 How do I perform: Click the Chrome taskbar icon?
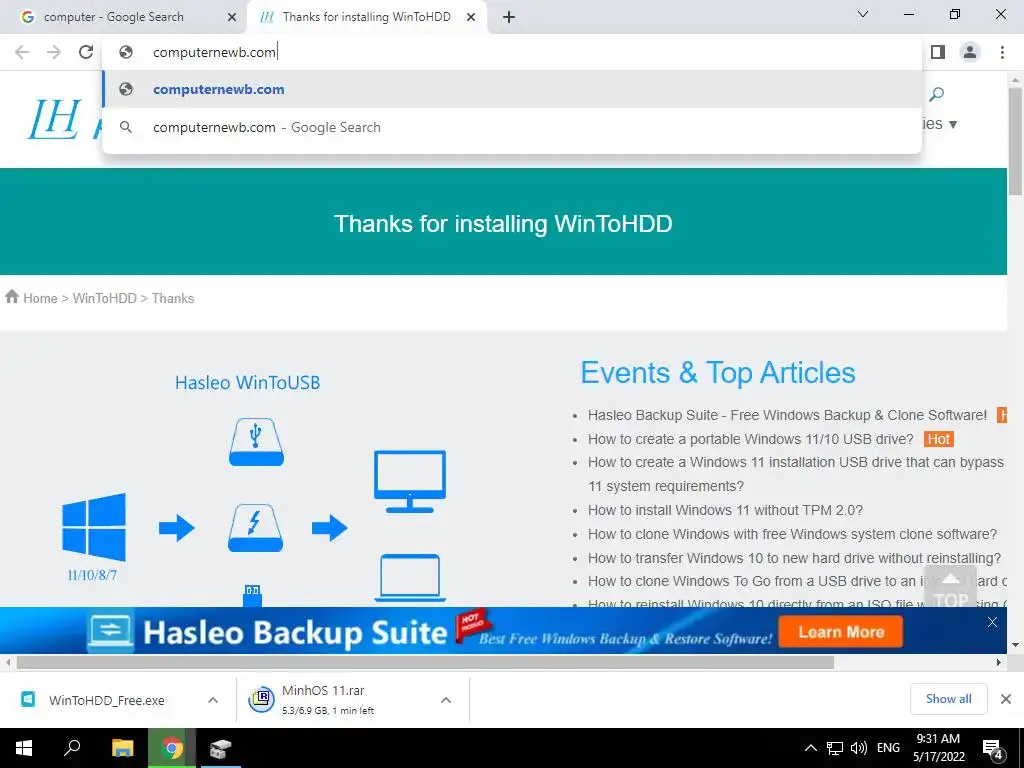coord(172,748)
